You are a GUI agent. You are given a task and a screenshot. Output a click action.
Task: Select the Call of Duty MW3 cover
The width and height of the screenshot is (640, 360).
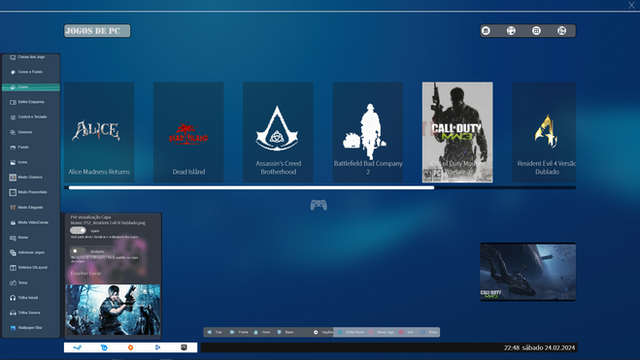click(458, 132)
